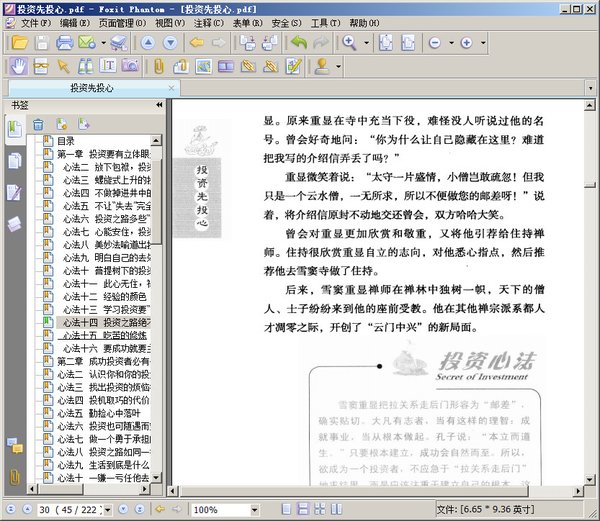
Task: Expand the zoom-in tool dropdown arrow
Action: point(364,43)
